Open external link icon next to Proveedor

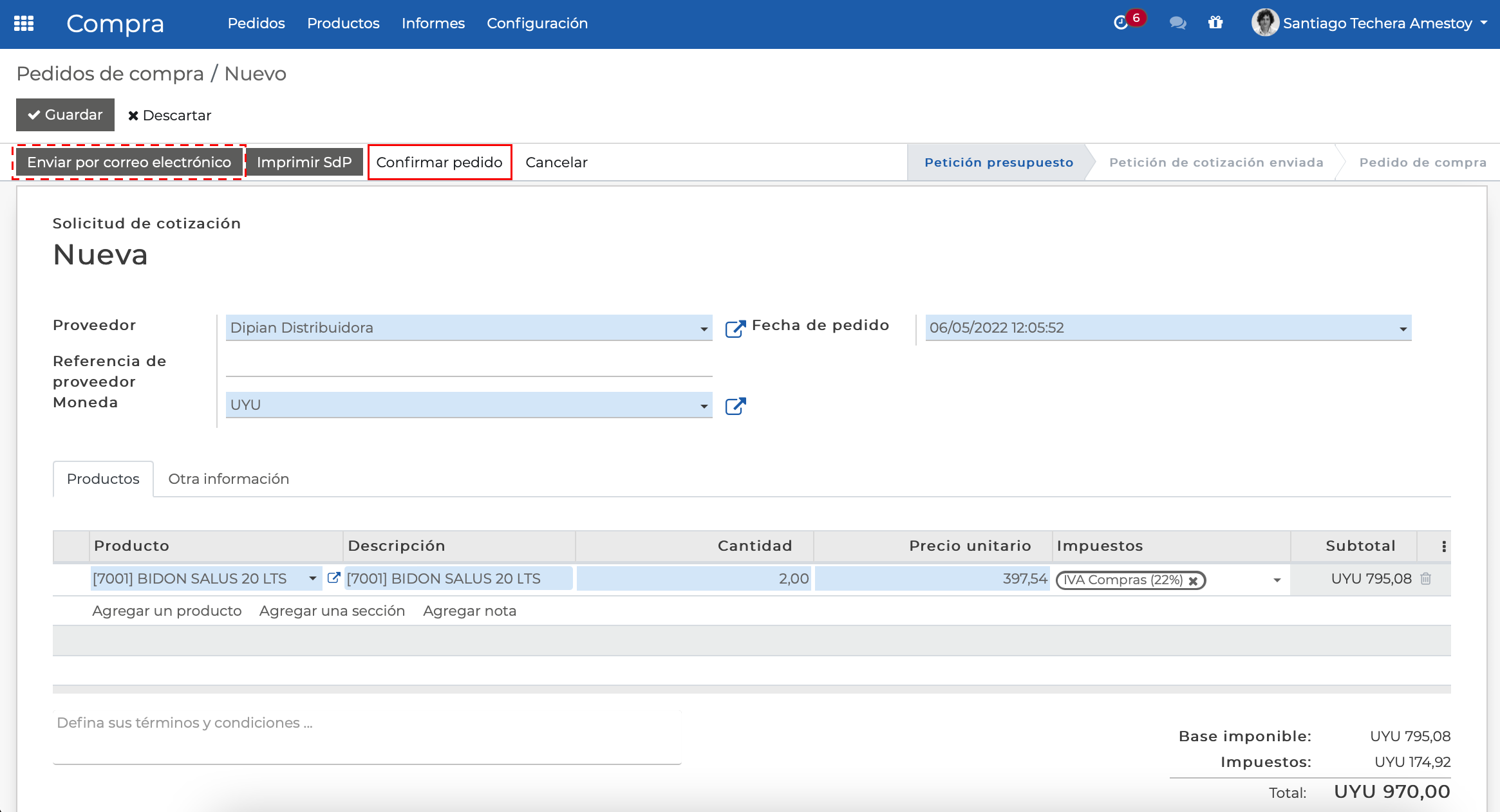735,328
